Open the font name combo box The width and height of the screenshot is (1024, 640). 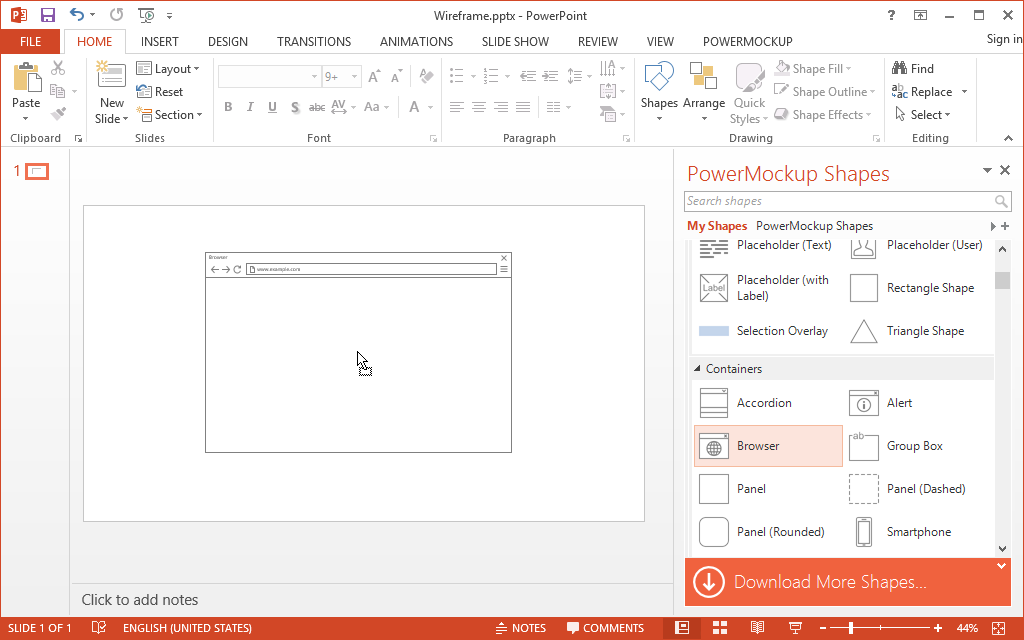(x=270, y=77)
